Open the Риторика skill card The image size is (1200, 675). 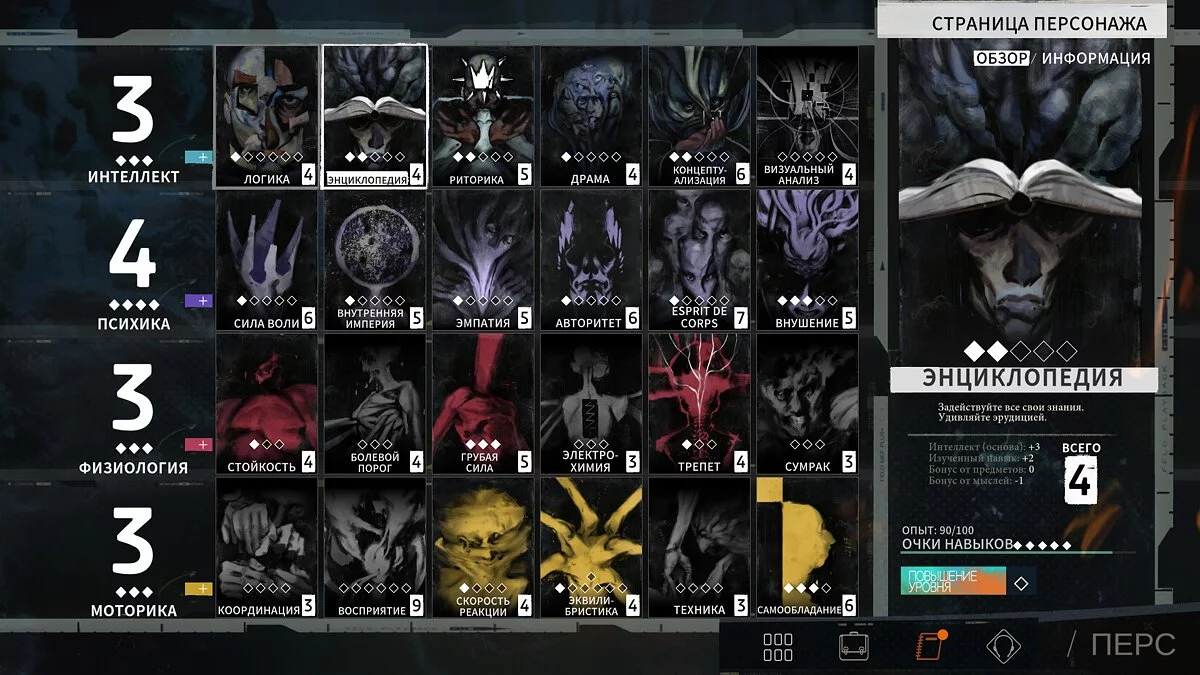483,116
